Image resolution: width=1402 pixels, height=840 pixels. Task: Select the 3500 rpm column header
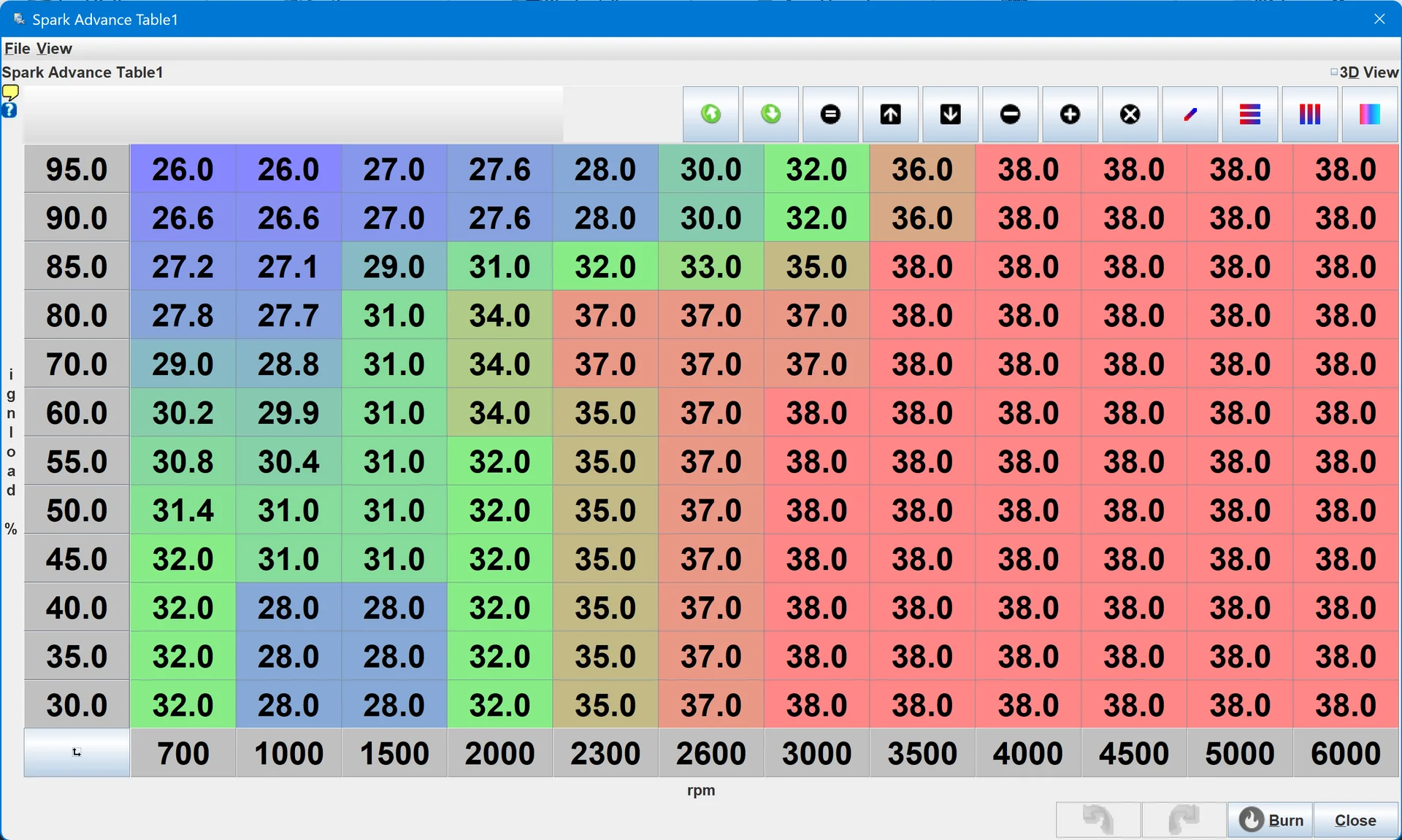(922, 752)
